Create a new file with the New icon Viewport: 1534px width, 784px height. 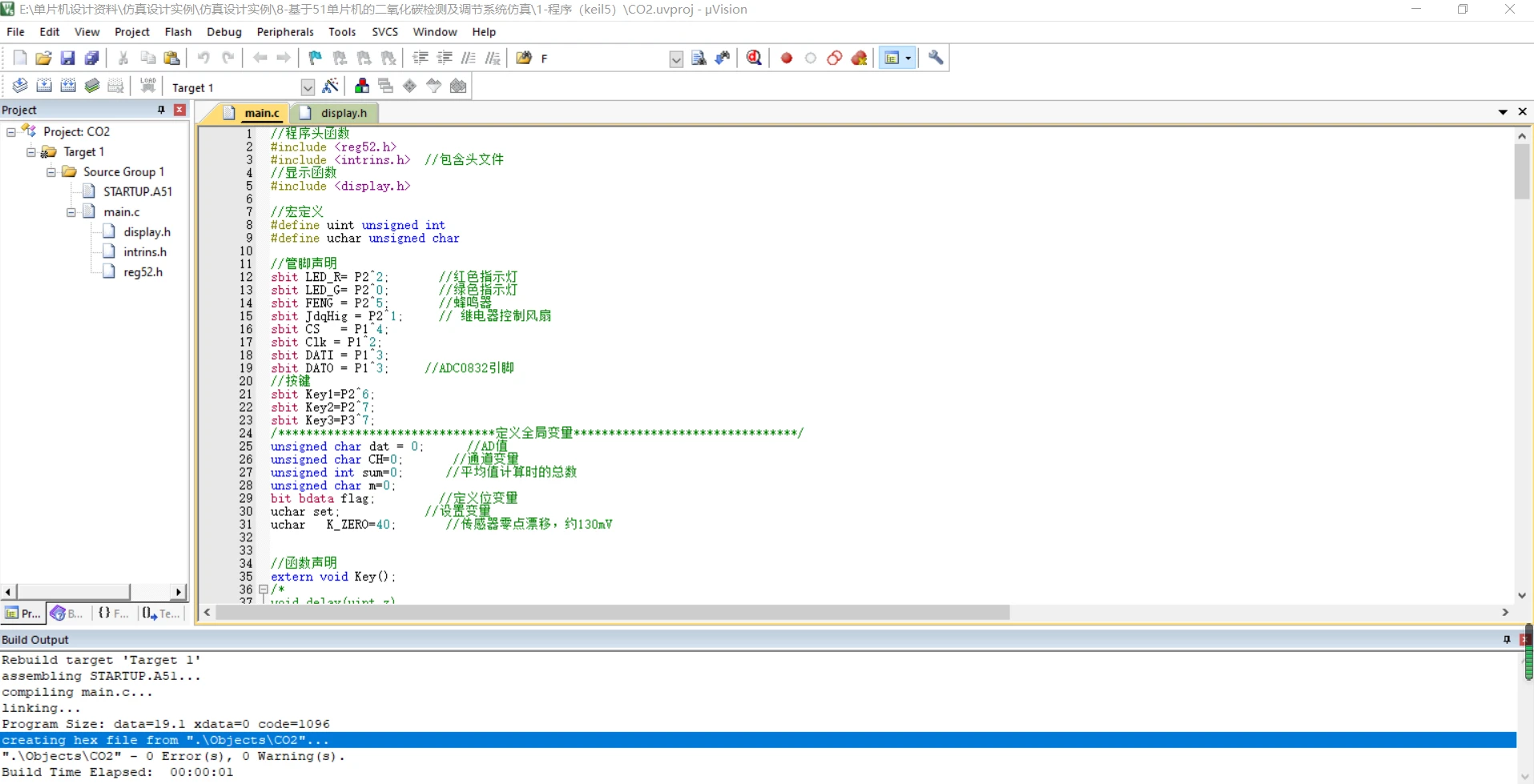point(20,58)
